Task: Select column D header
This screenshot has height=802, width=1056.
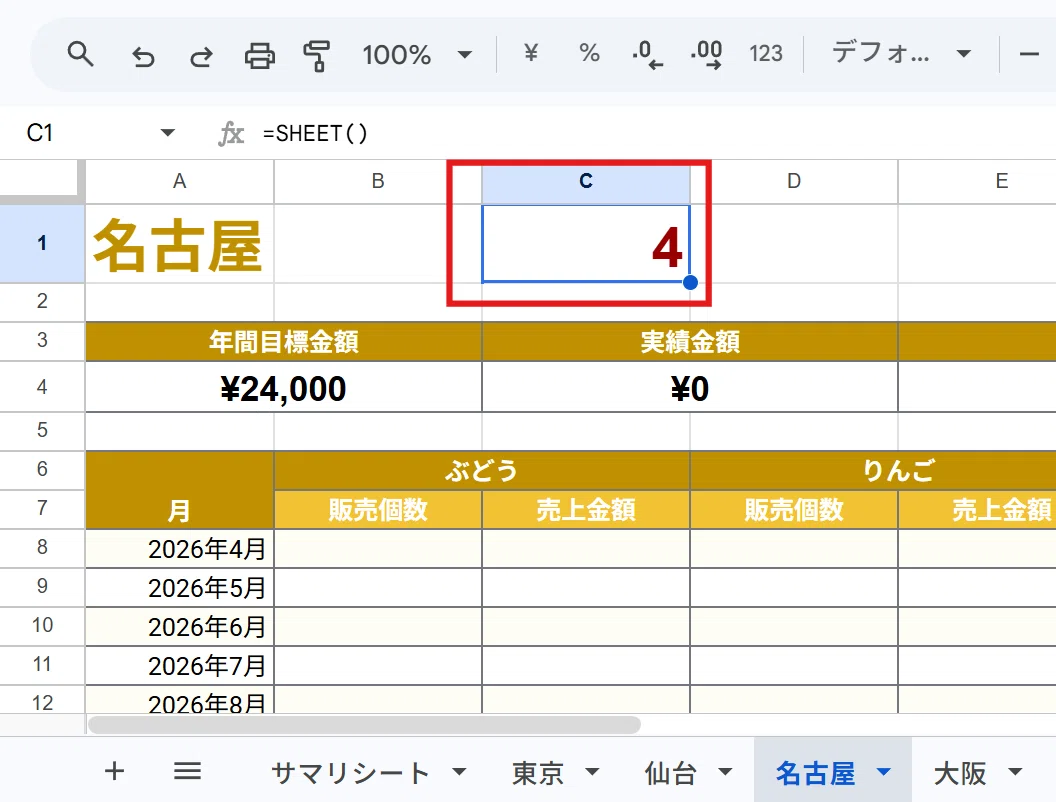Action: (794, 181)
